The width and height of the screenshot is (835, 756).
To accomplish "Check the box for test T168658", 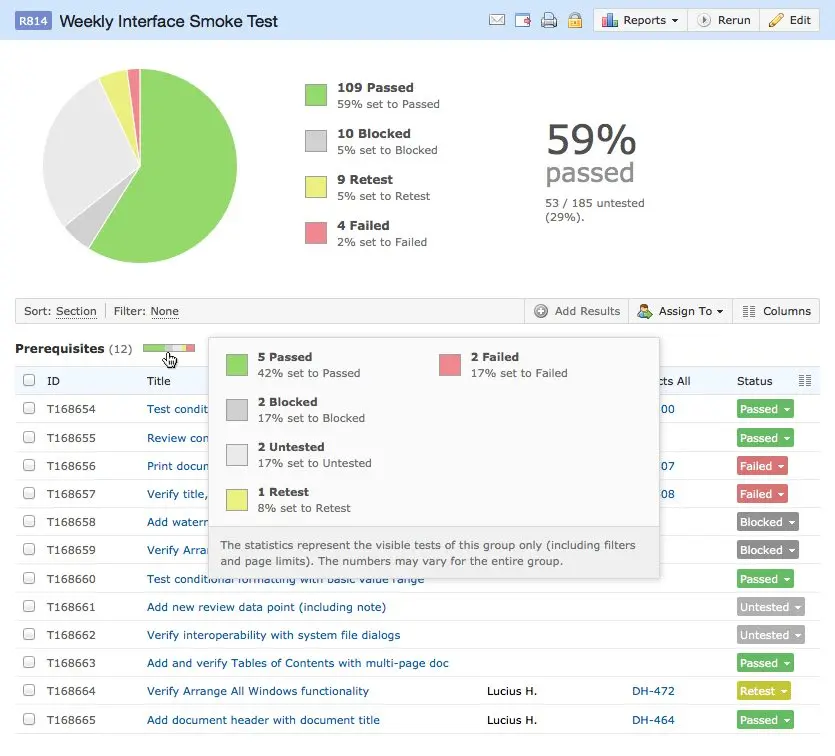I will pyautogui.click(x=29, y=521).
